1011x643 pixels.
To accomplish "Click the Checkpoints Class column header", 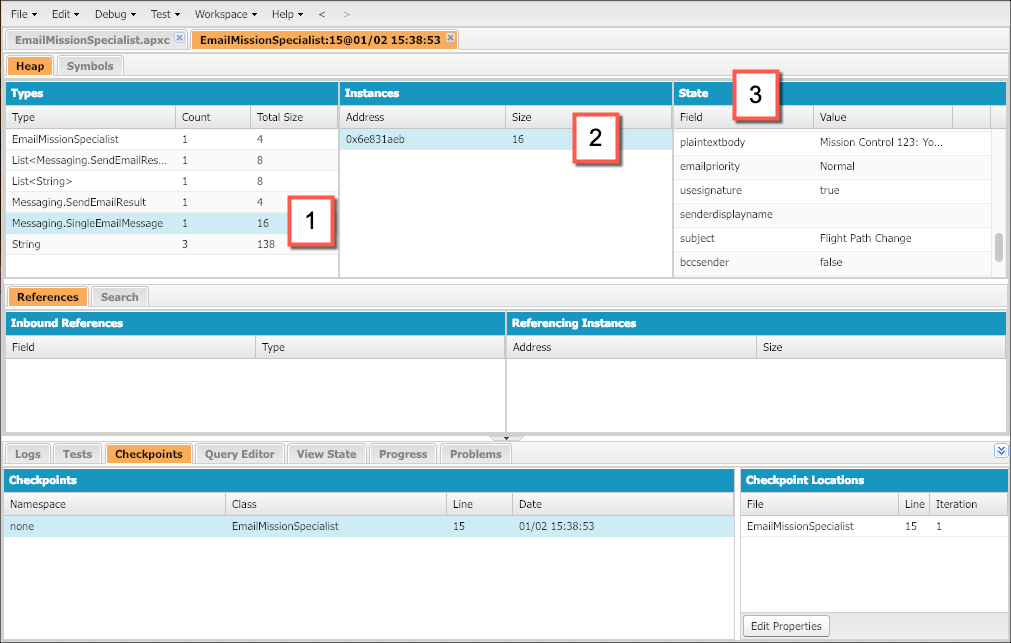I will pyautogui.click(x=336, y=504).
